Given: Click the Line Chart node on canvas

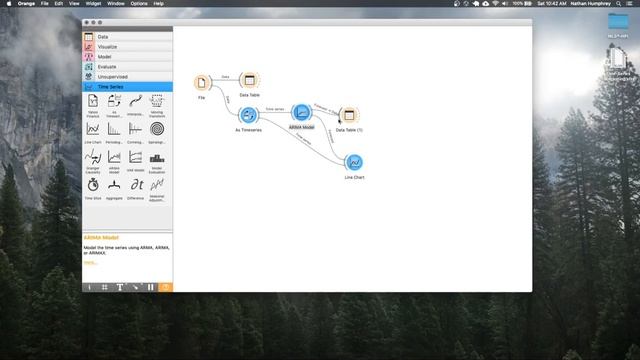Looking at the screenshot, I should tap(354, 162).
